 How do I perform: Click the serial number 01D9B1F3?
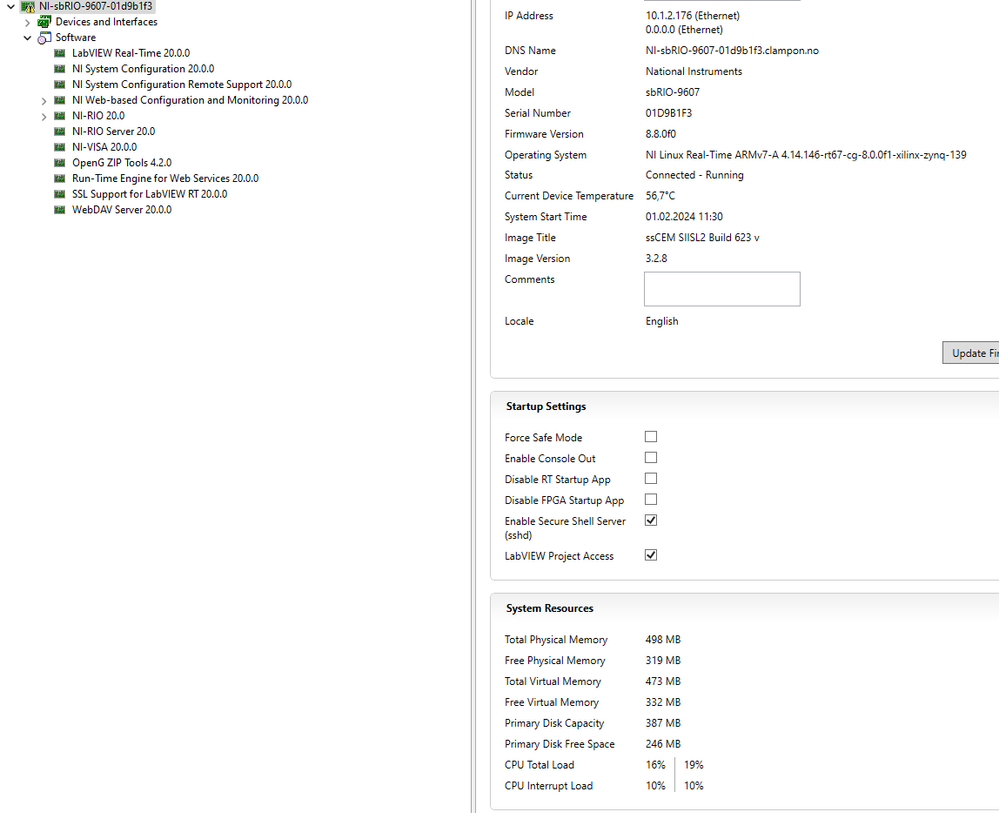(x=668, y=113)
